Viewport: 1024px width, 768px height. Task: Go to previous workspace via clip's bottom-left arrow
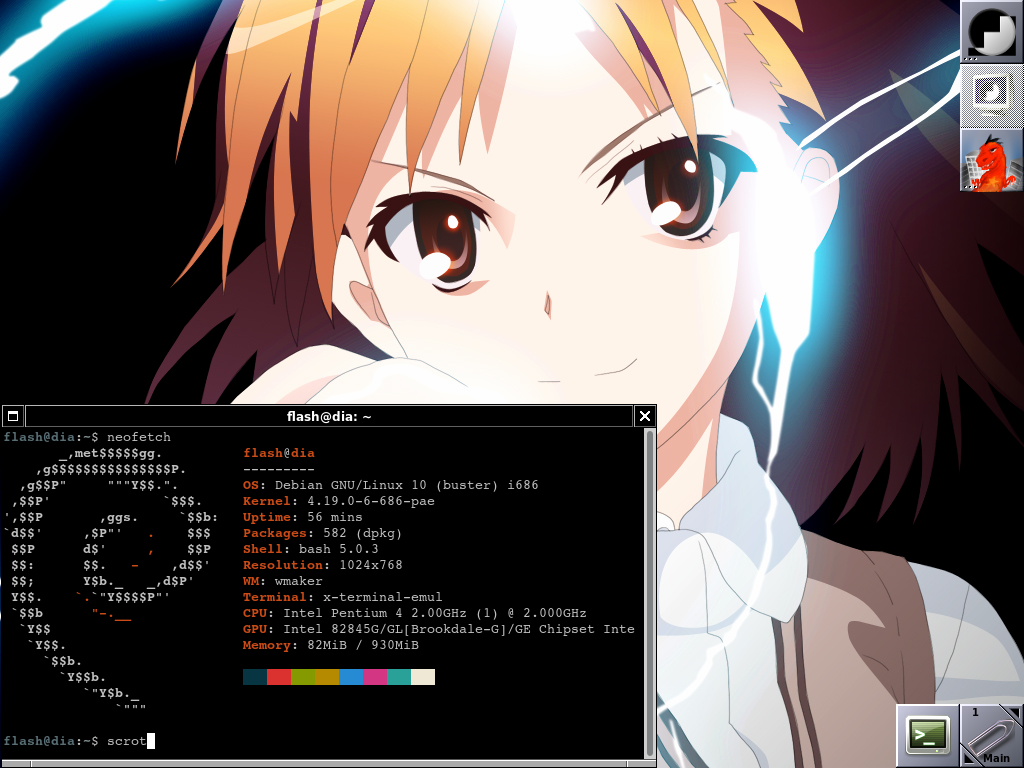coord(970,758)
